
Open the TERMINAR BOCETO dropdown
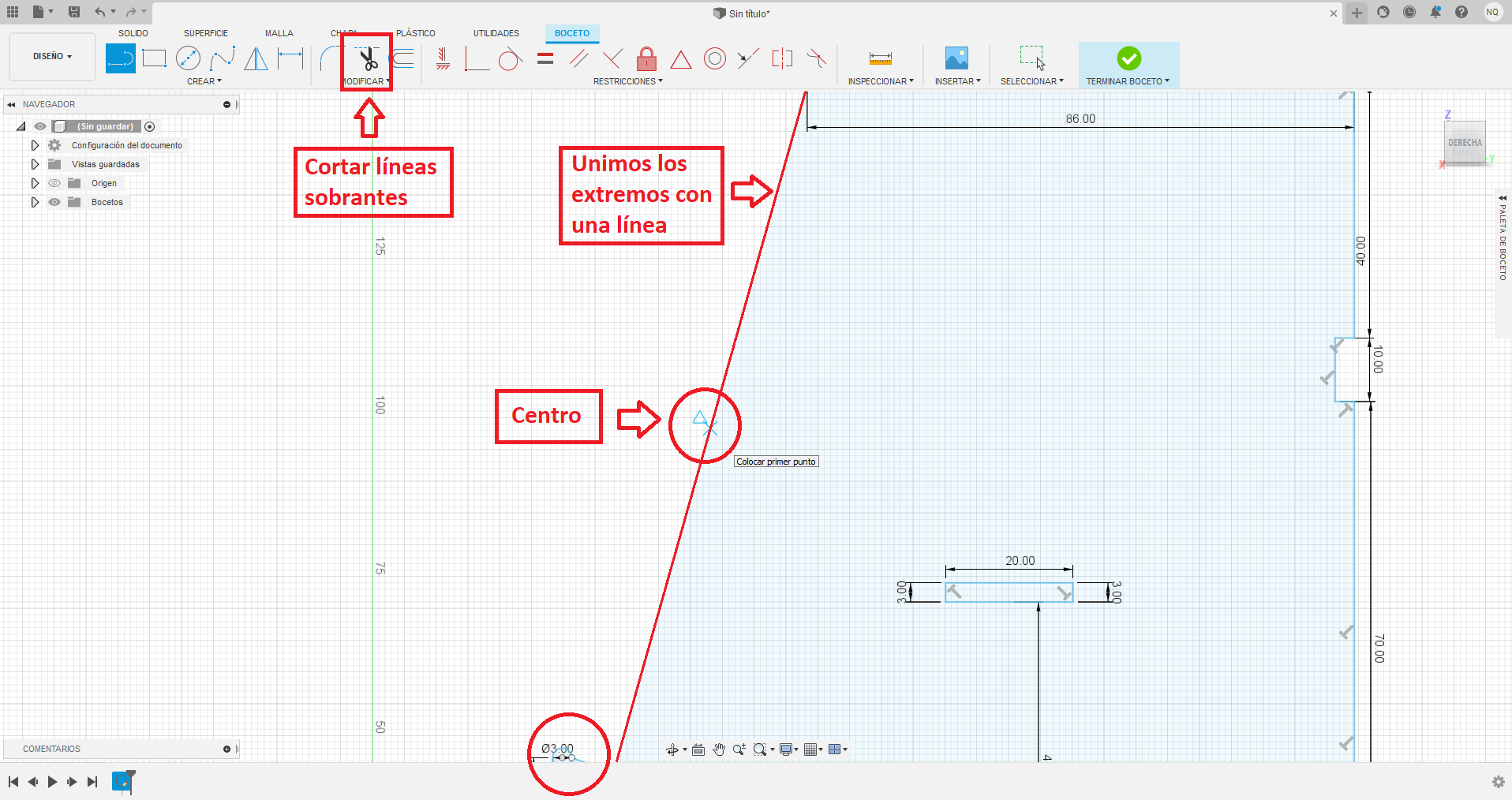[x=1128, y=81]
